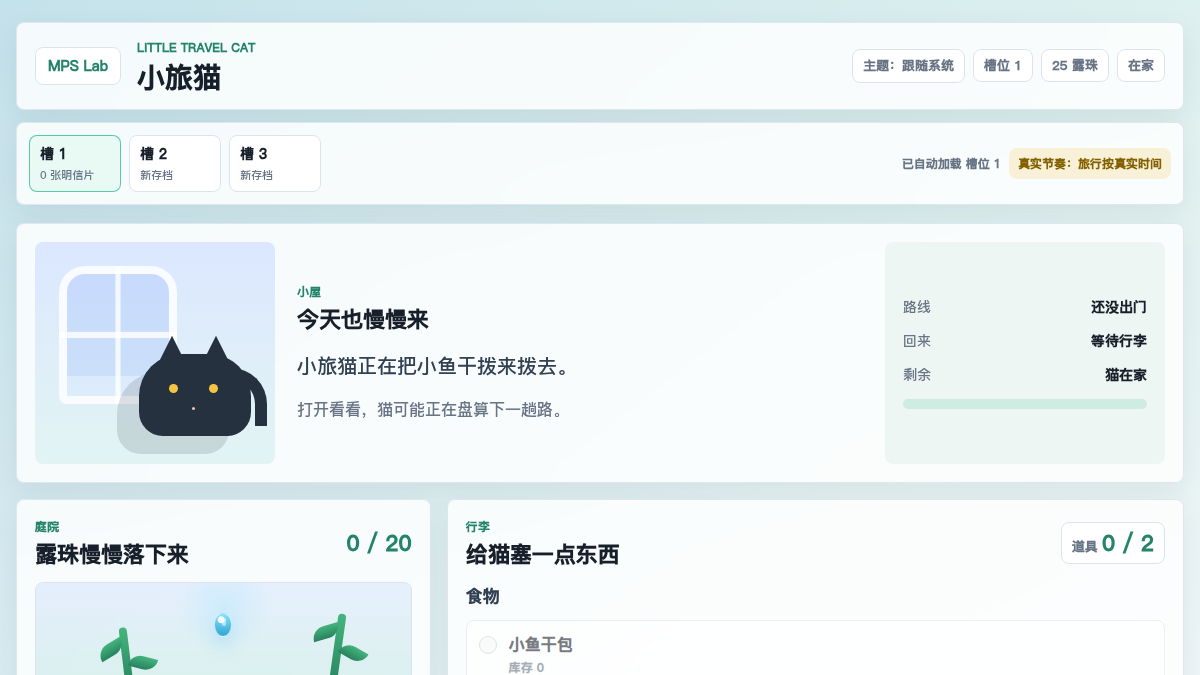Click the 0 / 20 dew counter
The image size is (1200, 675).
coord(379,543)
